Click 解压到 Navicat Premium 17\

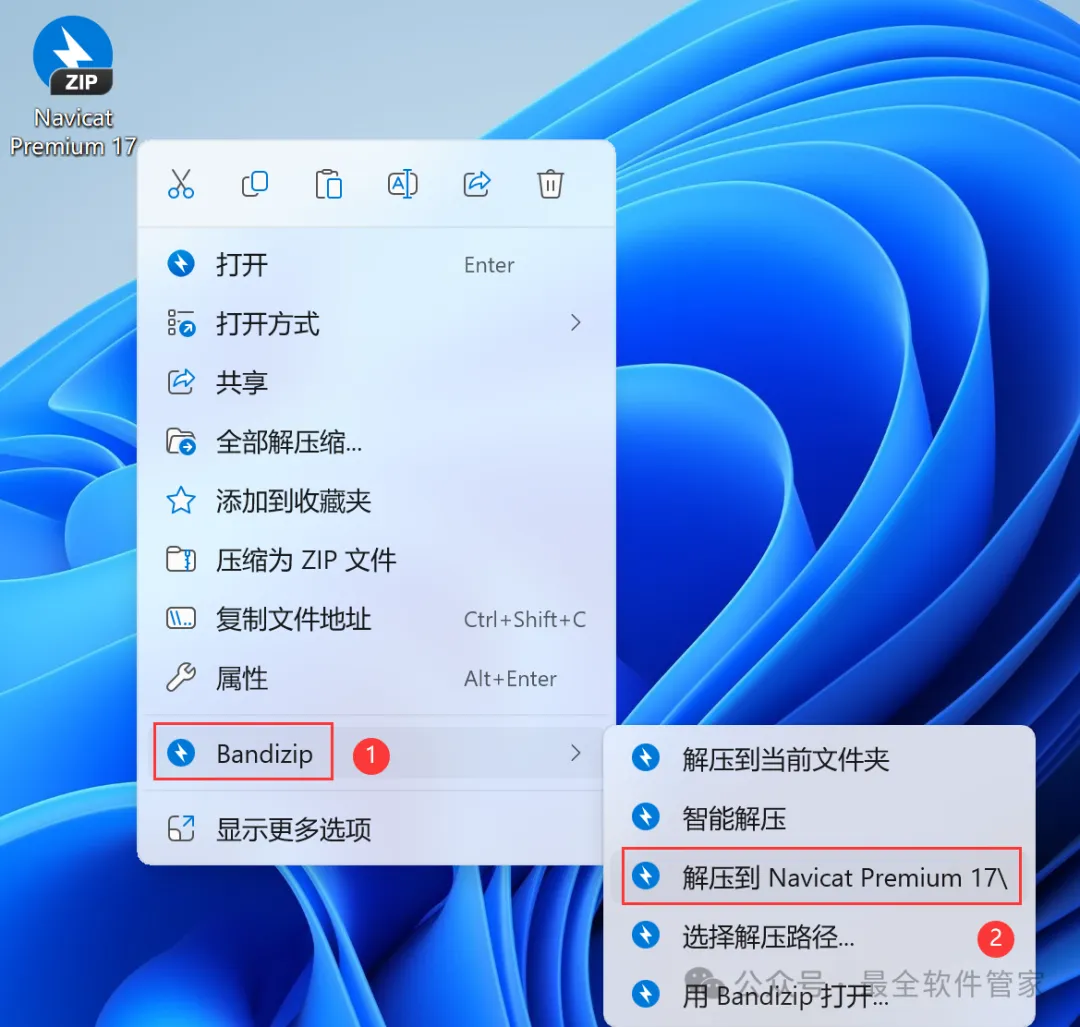click(819, 877)
